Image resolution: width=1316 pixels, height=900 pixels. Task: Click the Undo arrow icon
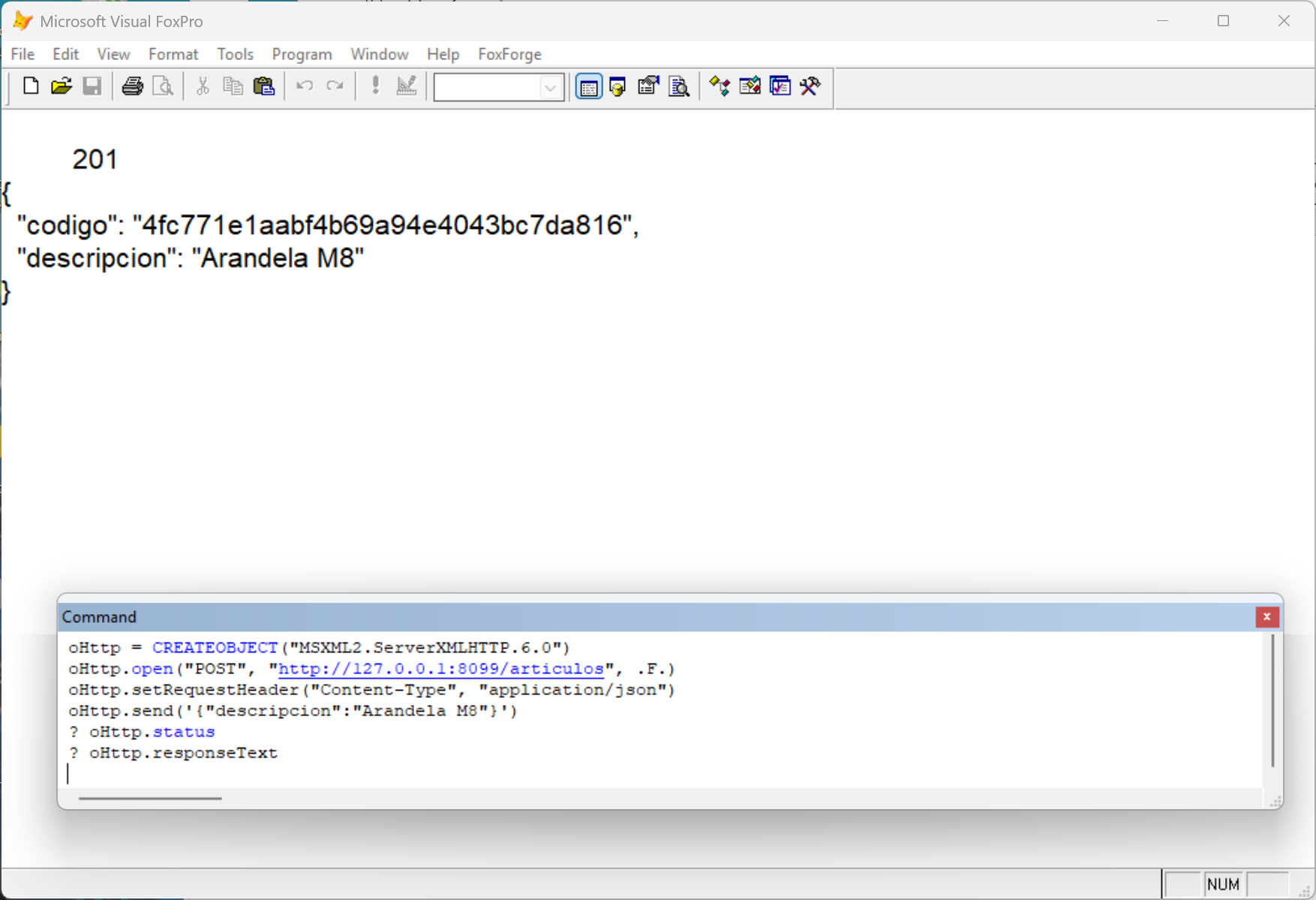click(x=305, y=86)
